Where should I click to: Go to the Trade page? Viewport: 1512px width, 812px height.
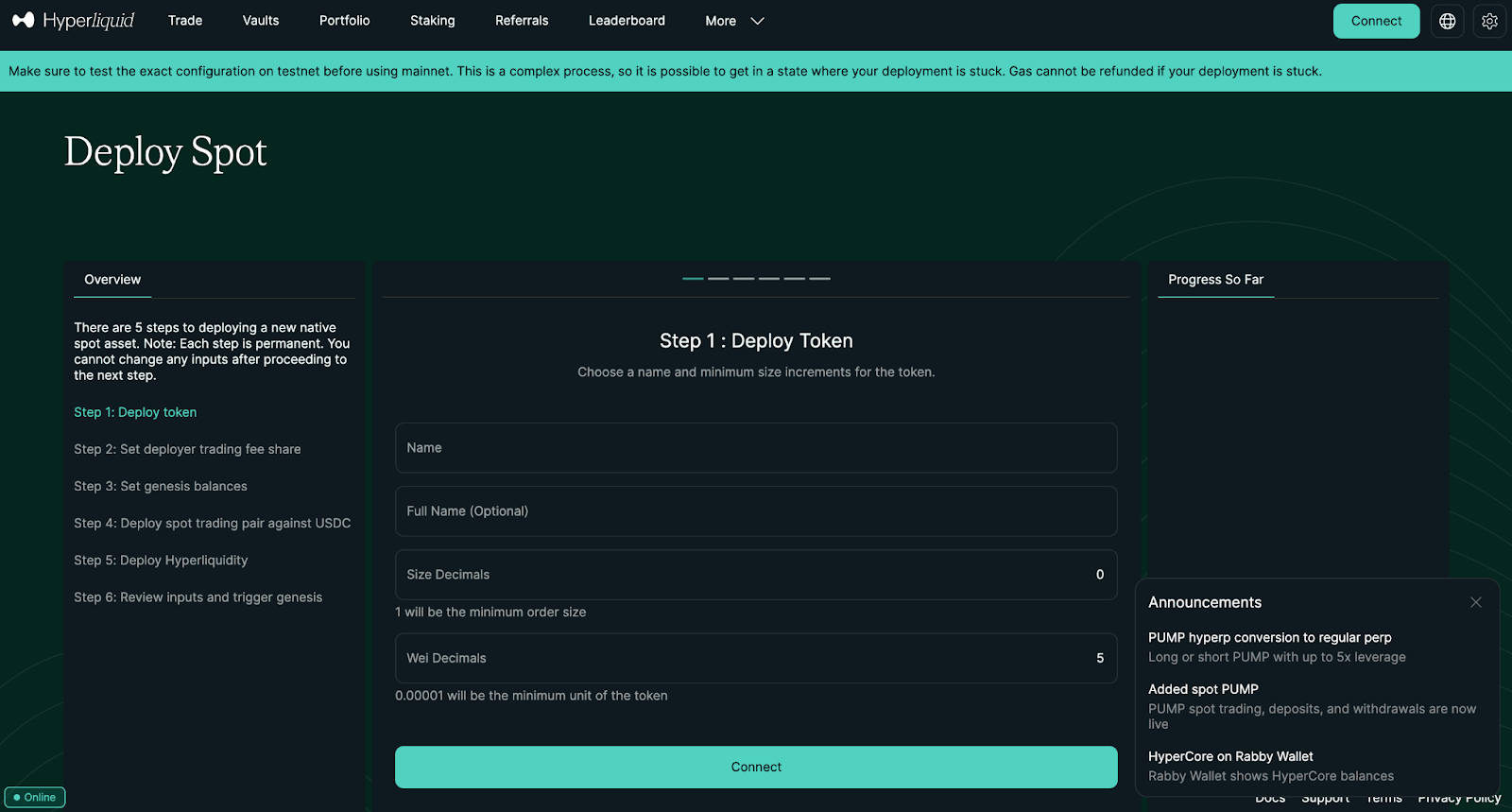click(x=185, y=20)
